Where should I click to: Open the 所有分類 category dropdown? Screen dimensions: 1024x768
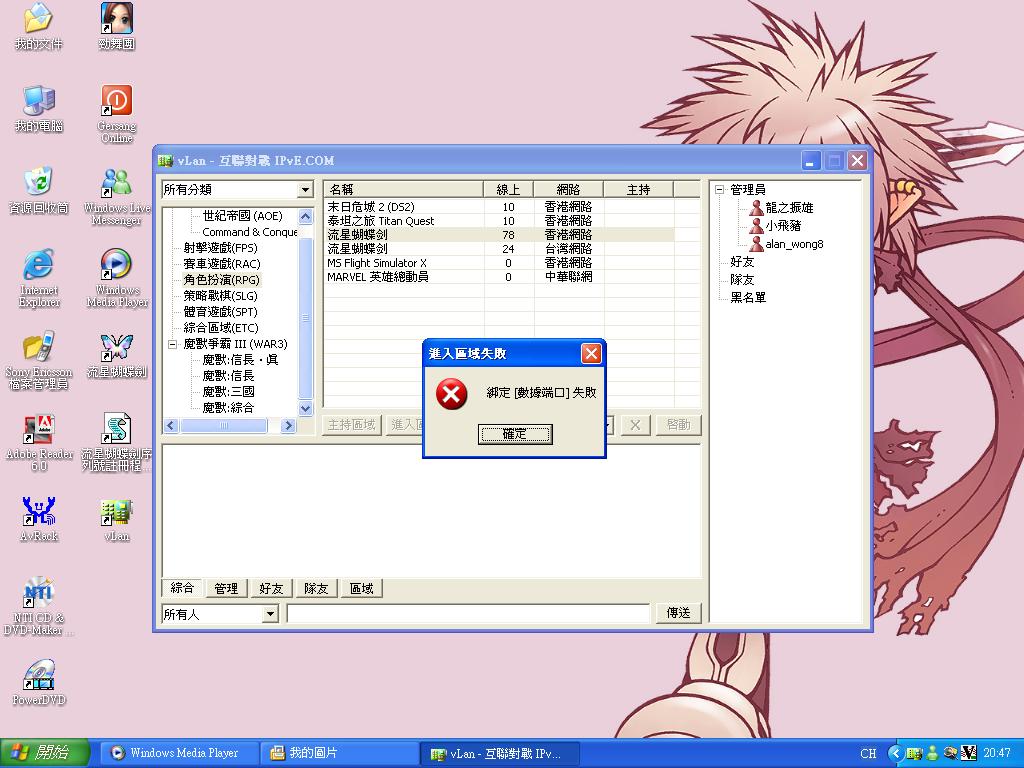[x=303, y=189]
